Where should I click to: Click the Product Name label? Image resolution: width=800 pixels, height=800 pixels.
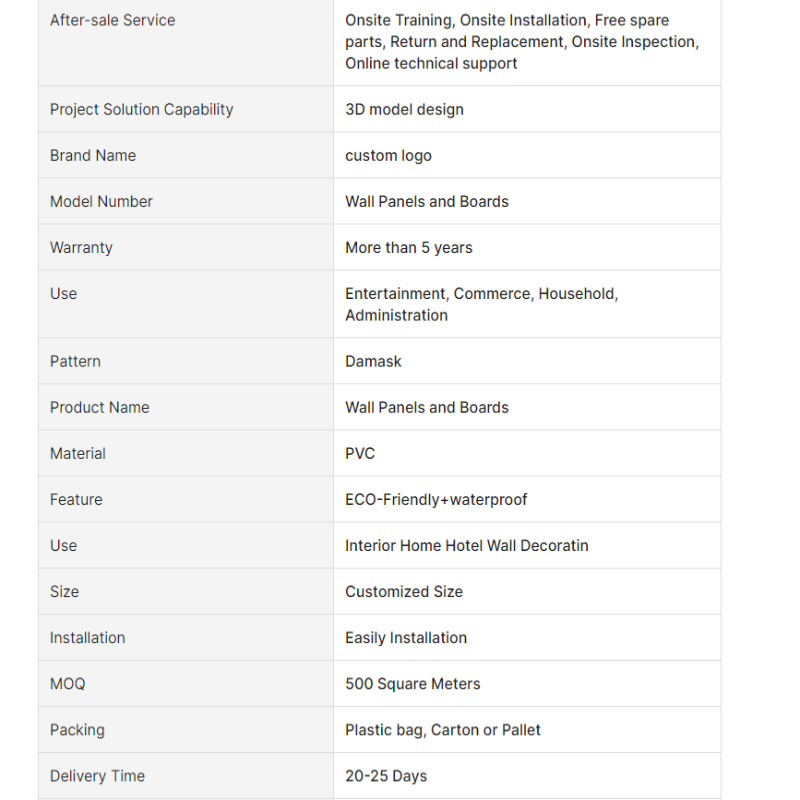point(99,407)
